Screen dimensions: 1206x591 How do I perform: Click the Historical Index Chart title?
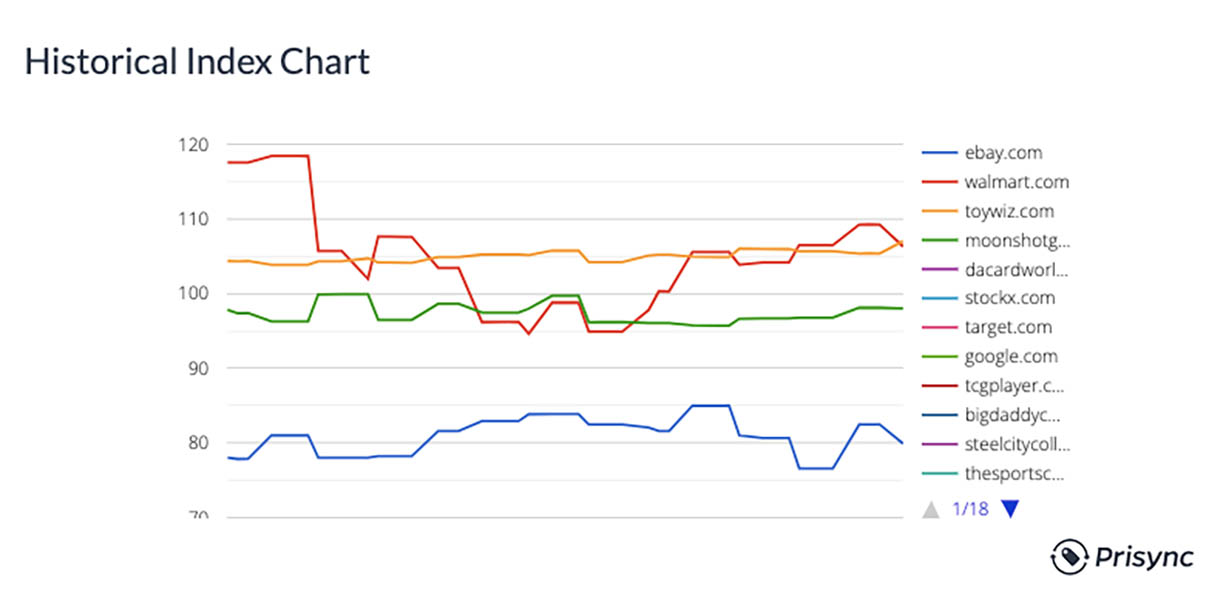197,62
